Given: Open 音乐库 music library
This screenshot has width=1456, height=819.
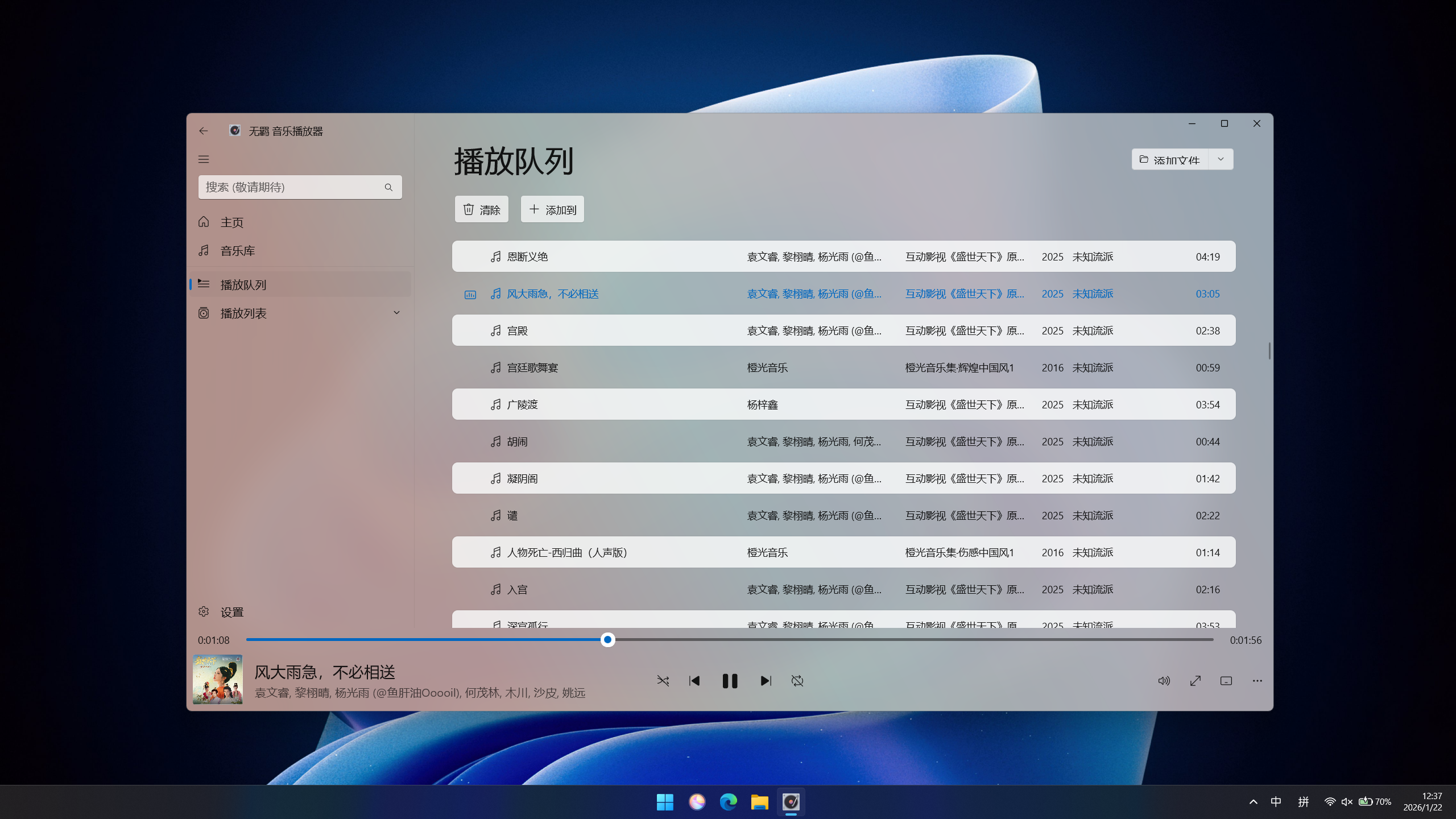Looking at the screenshot, I should (x=300, y=250).
